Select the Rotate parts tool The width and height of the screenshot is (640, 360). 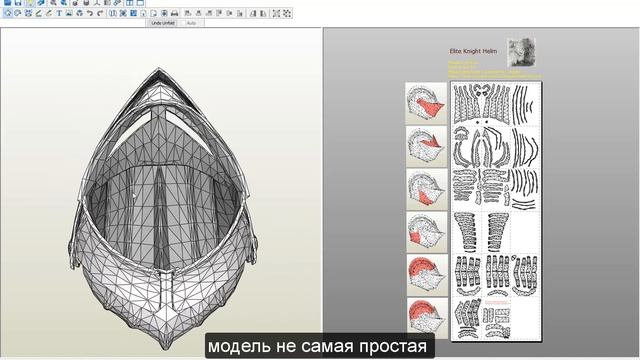[x=18, y=13]
